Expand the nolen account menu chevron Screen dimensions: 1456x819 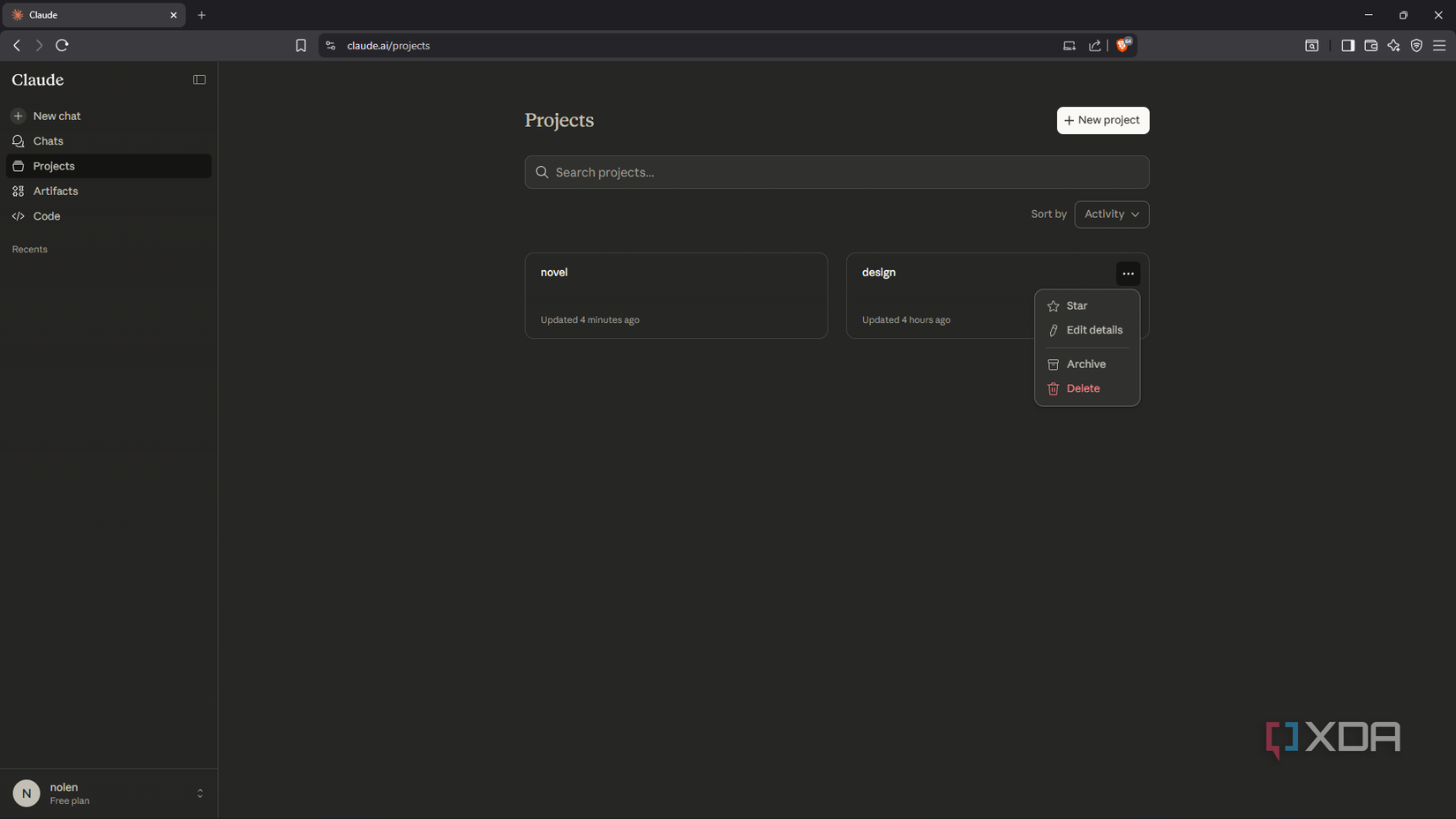200,793
